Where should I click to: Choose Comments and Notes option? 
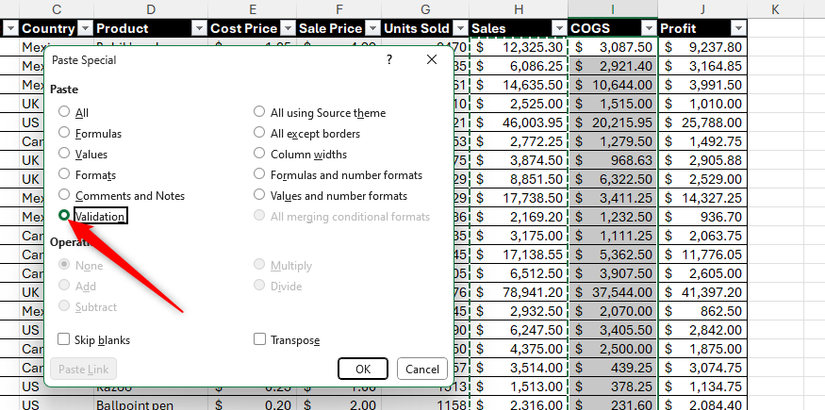[64, 195]
